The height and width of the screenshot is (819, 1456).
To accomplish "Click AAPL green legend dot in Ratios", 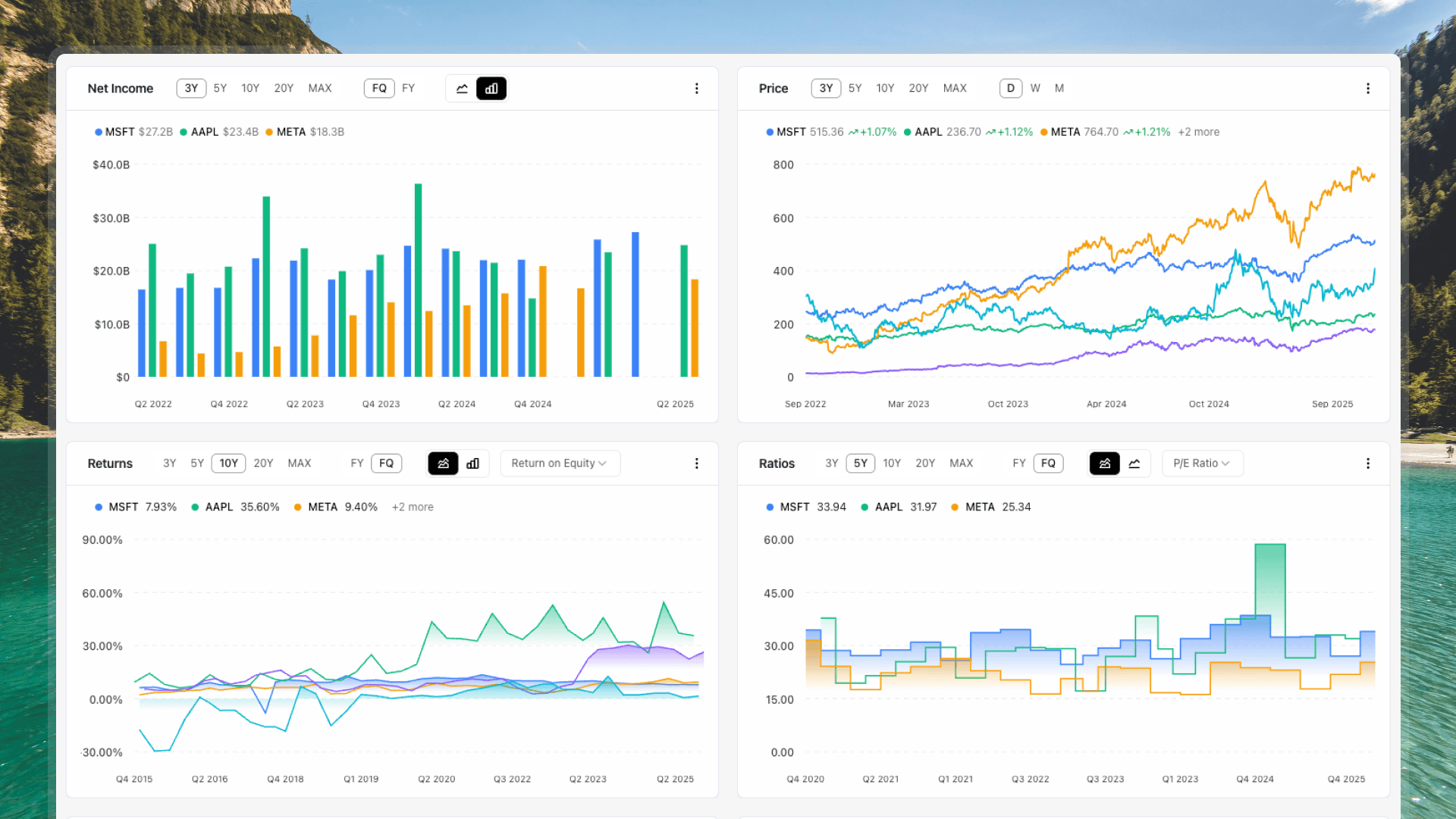I will pos(864,507).
